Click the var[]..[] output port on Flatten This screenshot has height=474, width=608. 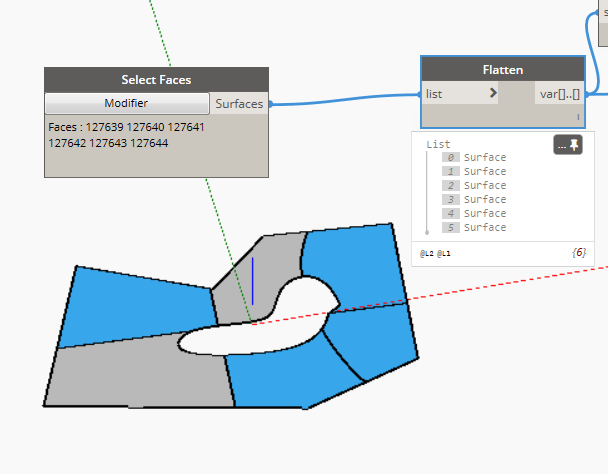click(x=560, y=93)
